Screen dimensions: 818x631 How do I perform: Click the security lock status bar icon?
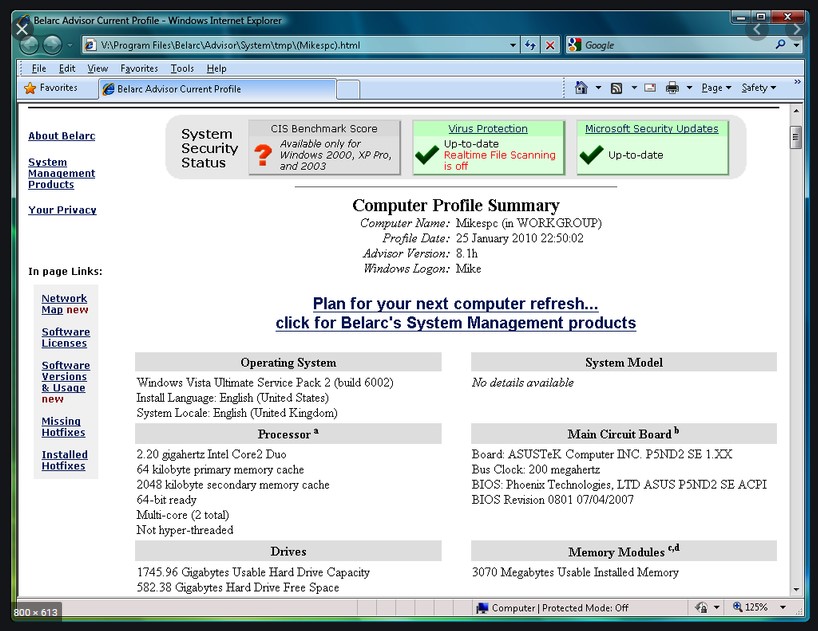(702, 608)
